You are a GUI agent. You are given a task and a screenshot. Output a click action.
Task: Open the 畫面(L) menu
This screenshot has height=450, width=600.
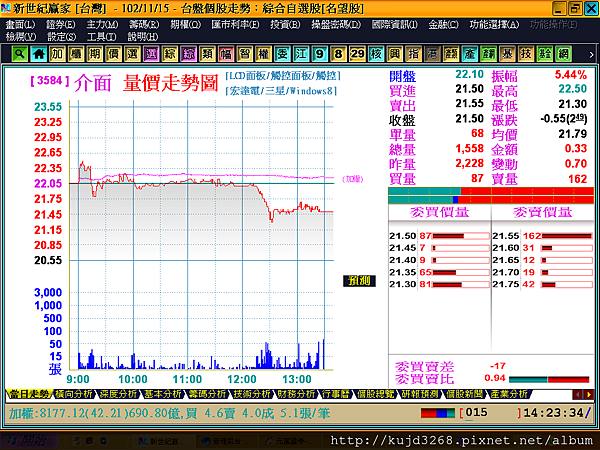tap(20, 24)
